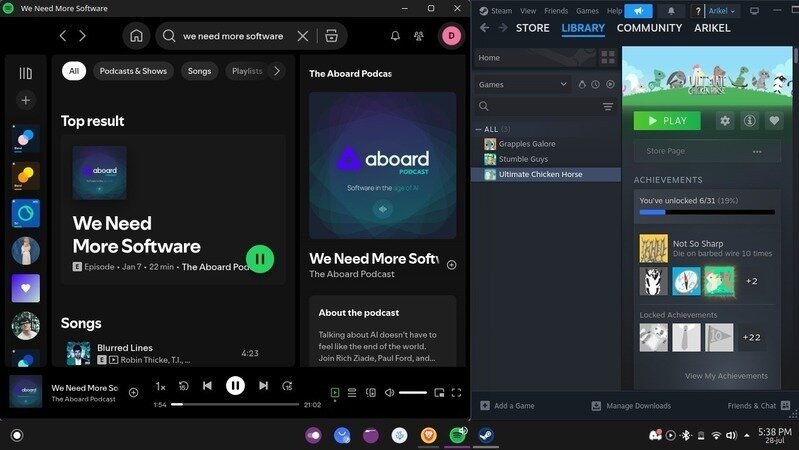Switch Steam to Big Picture mode
This screenshot has height=450, width=799.
point(755,11)
